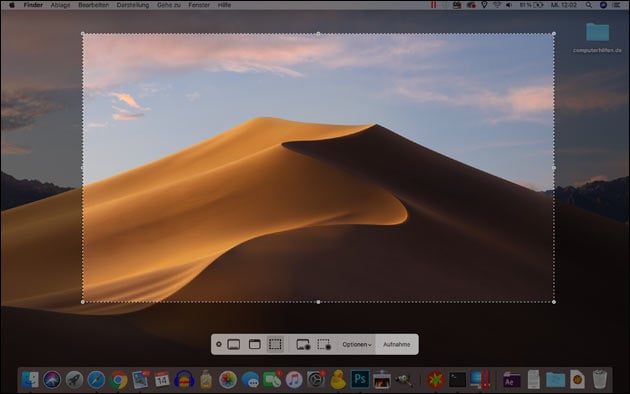Select capture selected window mode
Viewport: 630px width, 394px height.
click(x=255, y=344)
